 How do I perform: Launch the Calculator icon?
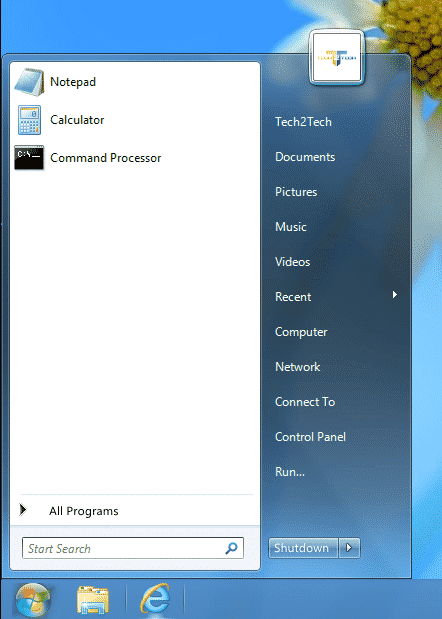pyautogui.click(x=29, y=120)
